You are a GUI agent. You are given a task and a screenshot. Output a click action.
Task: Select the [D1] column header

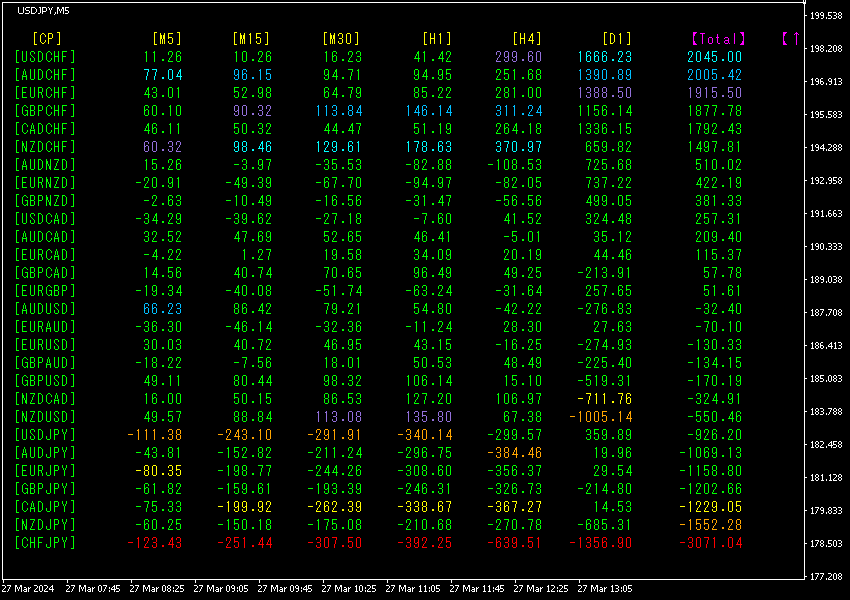617,38
